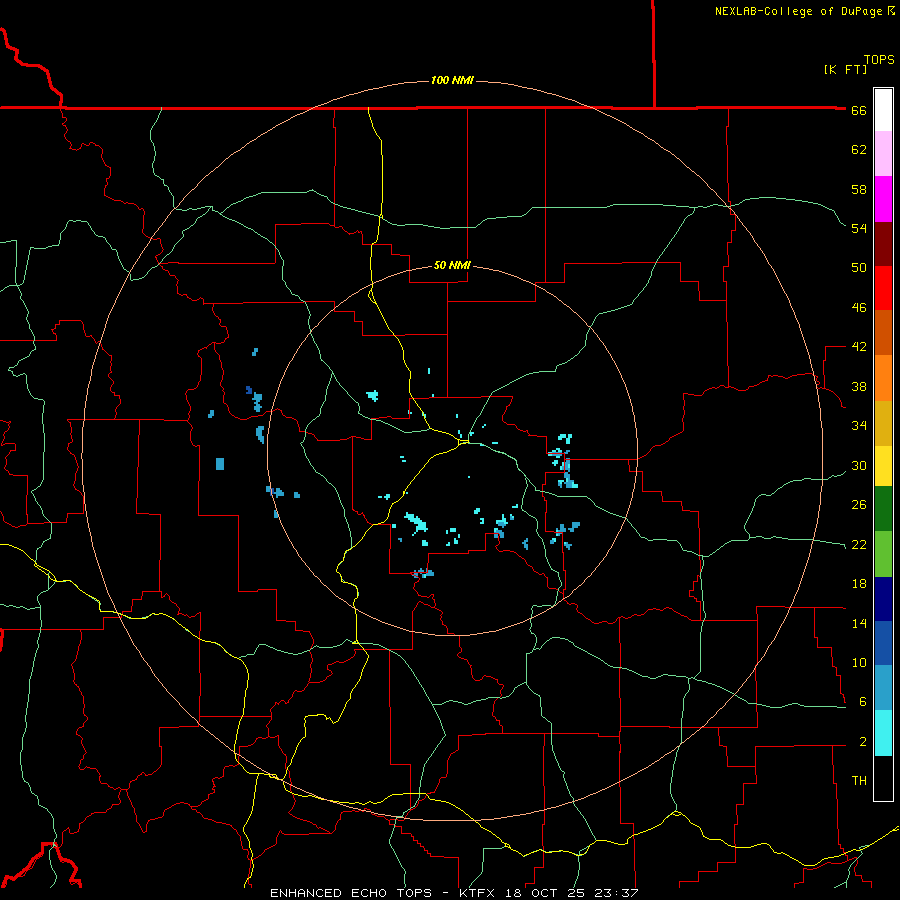900x900 pixels.
Task: Click the gold 38 kft legend swatch
Action: click(x=883, y=423)
